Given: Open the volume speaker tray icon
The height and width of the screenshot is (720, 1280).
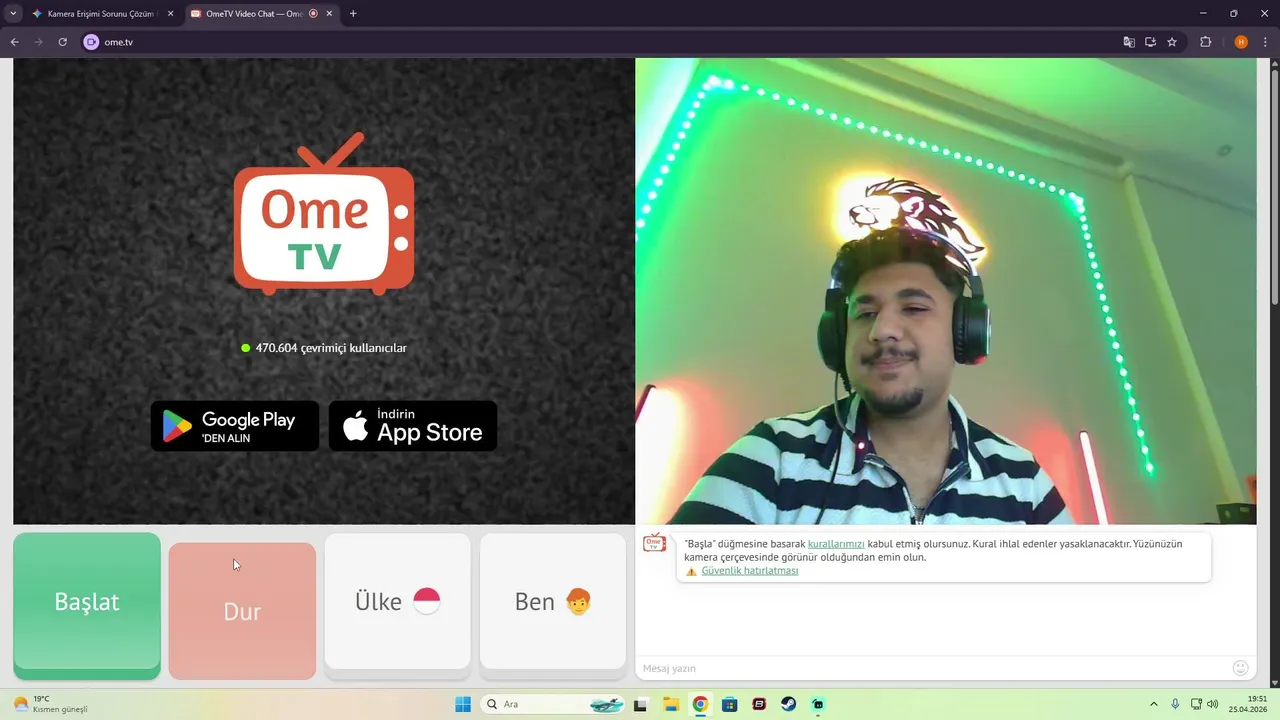Looking at the screenshot, I should (x=1213, y=704).
